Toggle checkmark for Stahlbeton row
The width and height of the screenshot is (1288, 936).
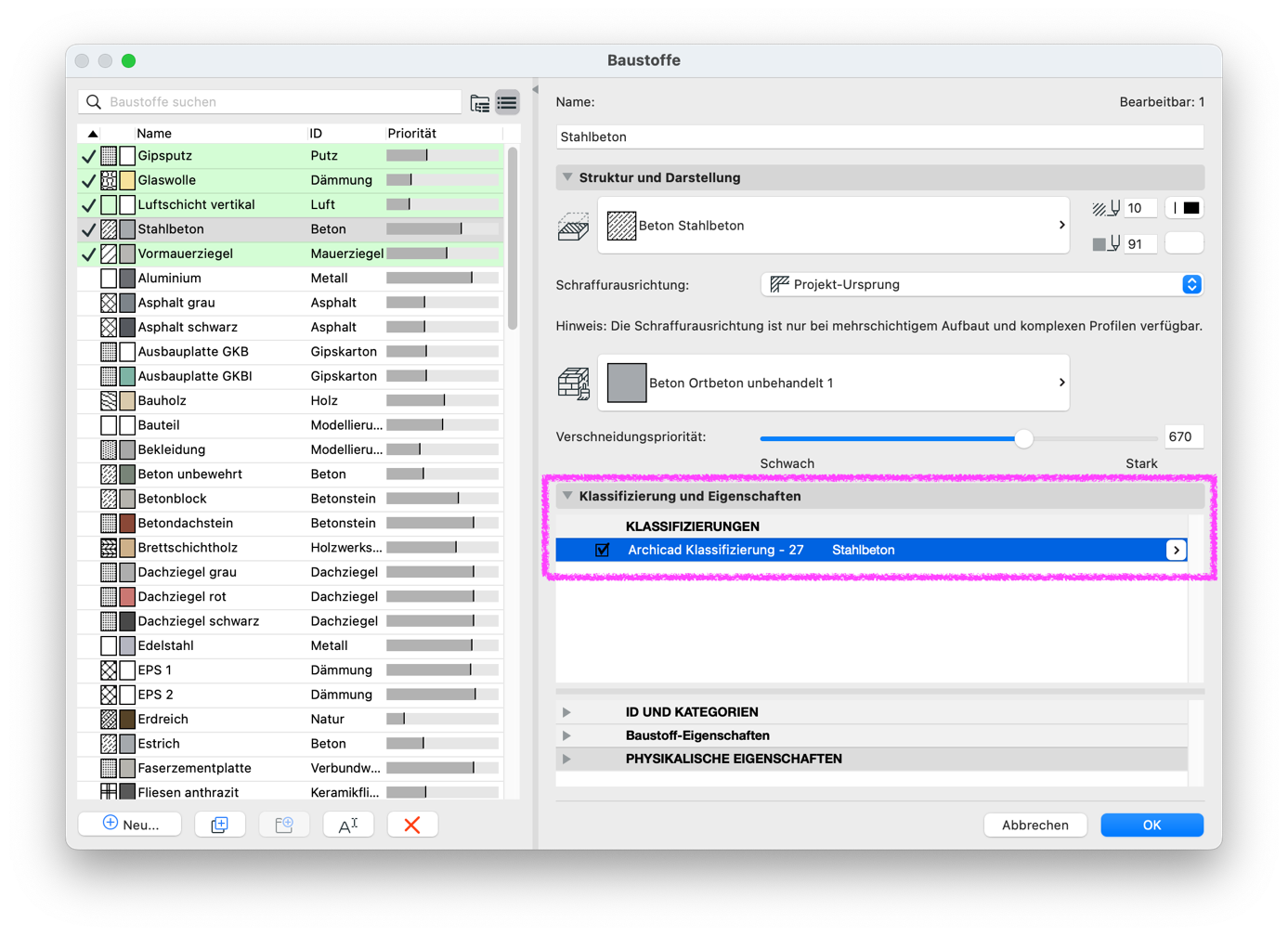89,229
